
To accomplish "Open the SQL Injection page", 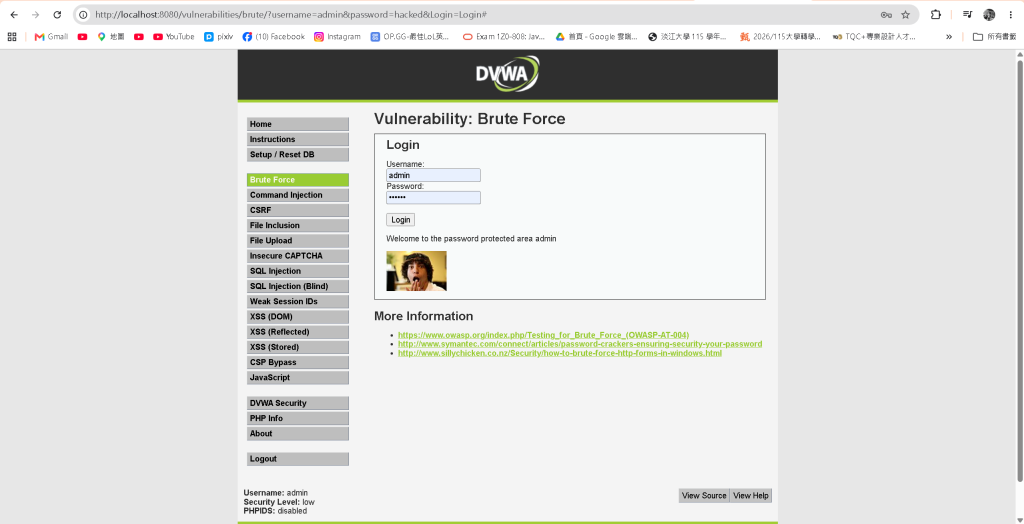I will (298, 271).
